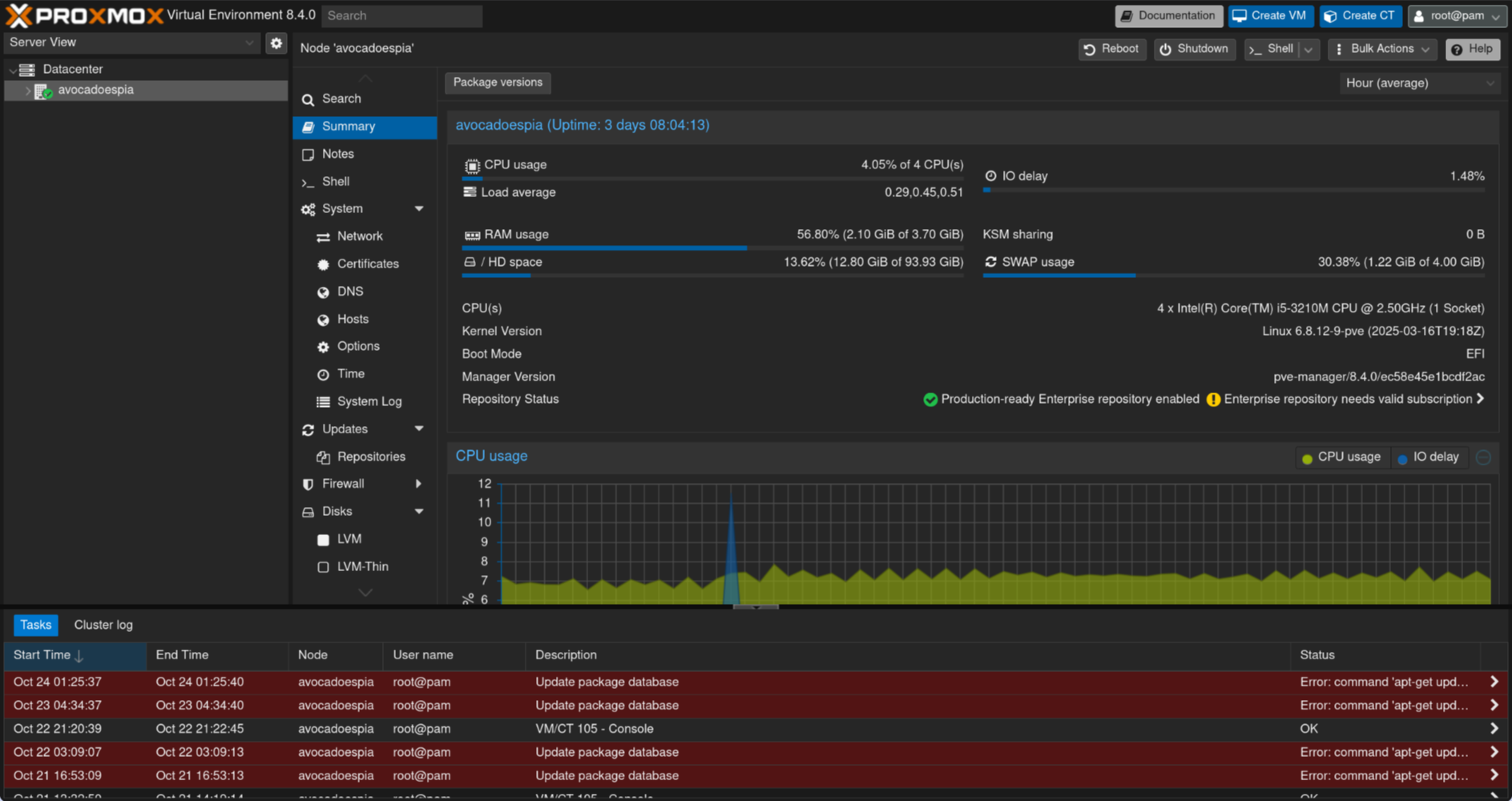Switch to the Cluster log tab

coord(103,625)
